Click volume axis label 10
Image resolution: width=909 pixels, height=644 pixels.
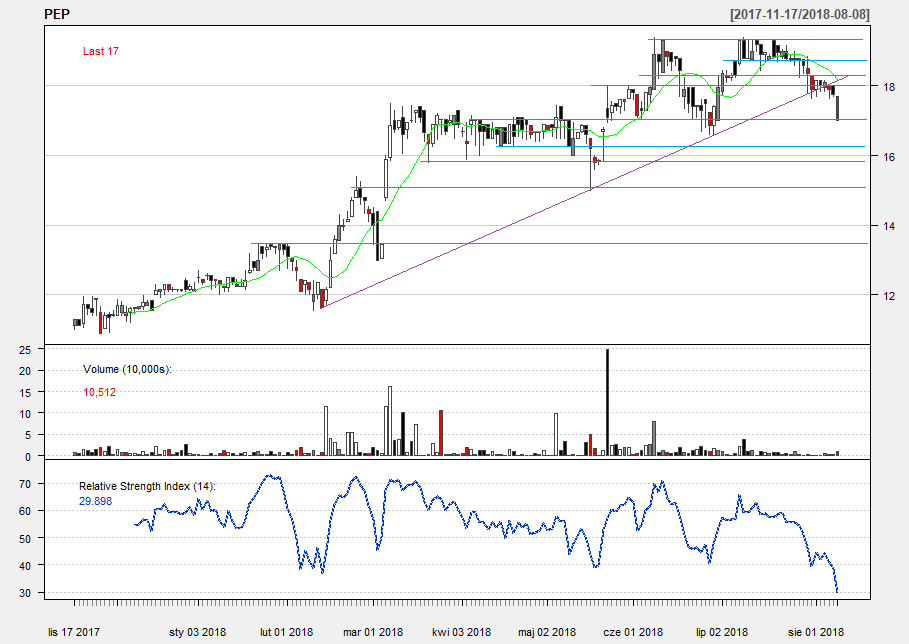(25, 414)
